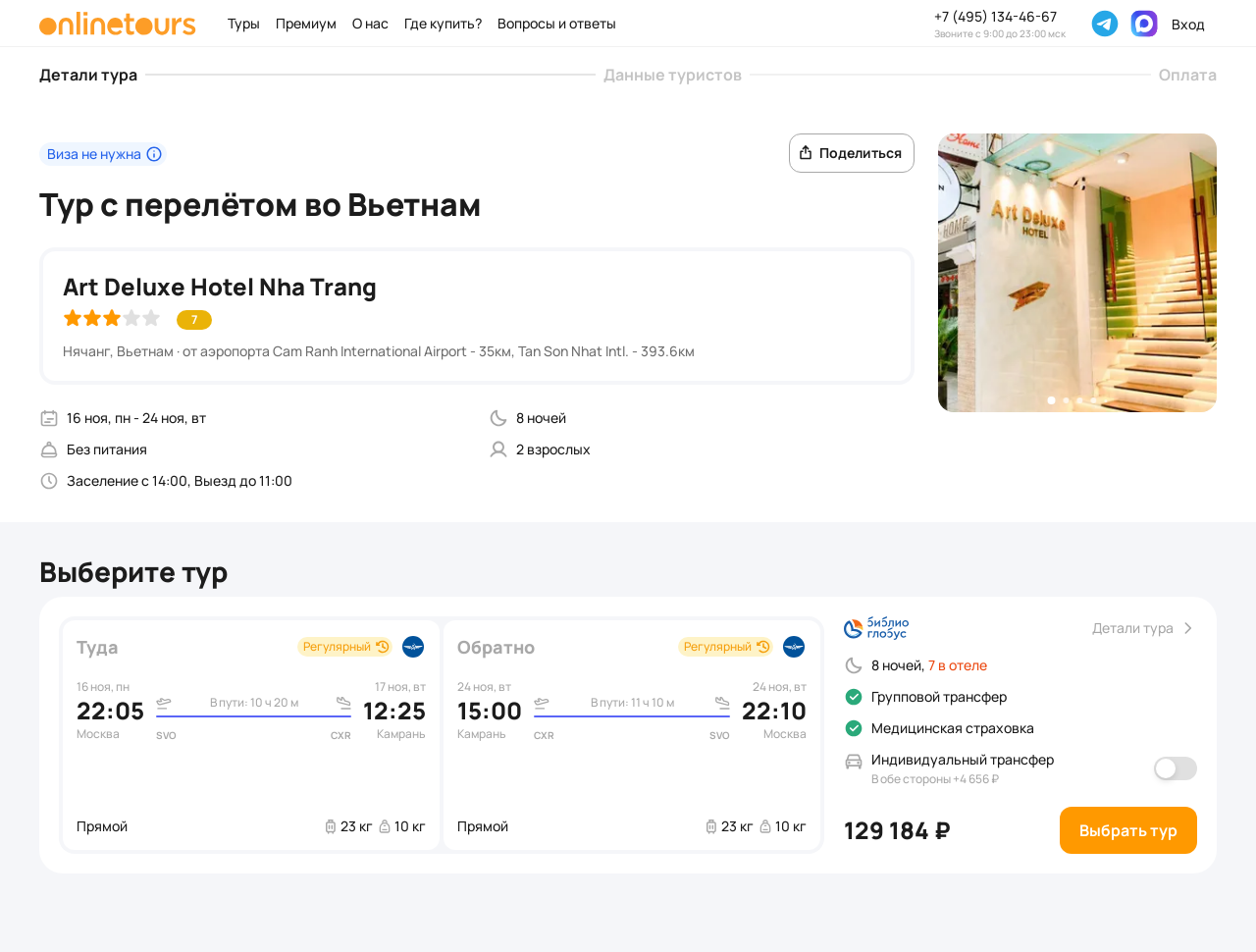
Task: Click the moon icon next to 8 ночей in hotel details
Action: (x=498, y=418)
